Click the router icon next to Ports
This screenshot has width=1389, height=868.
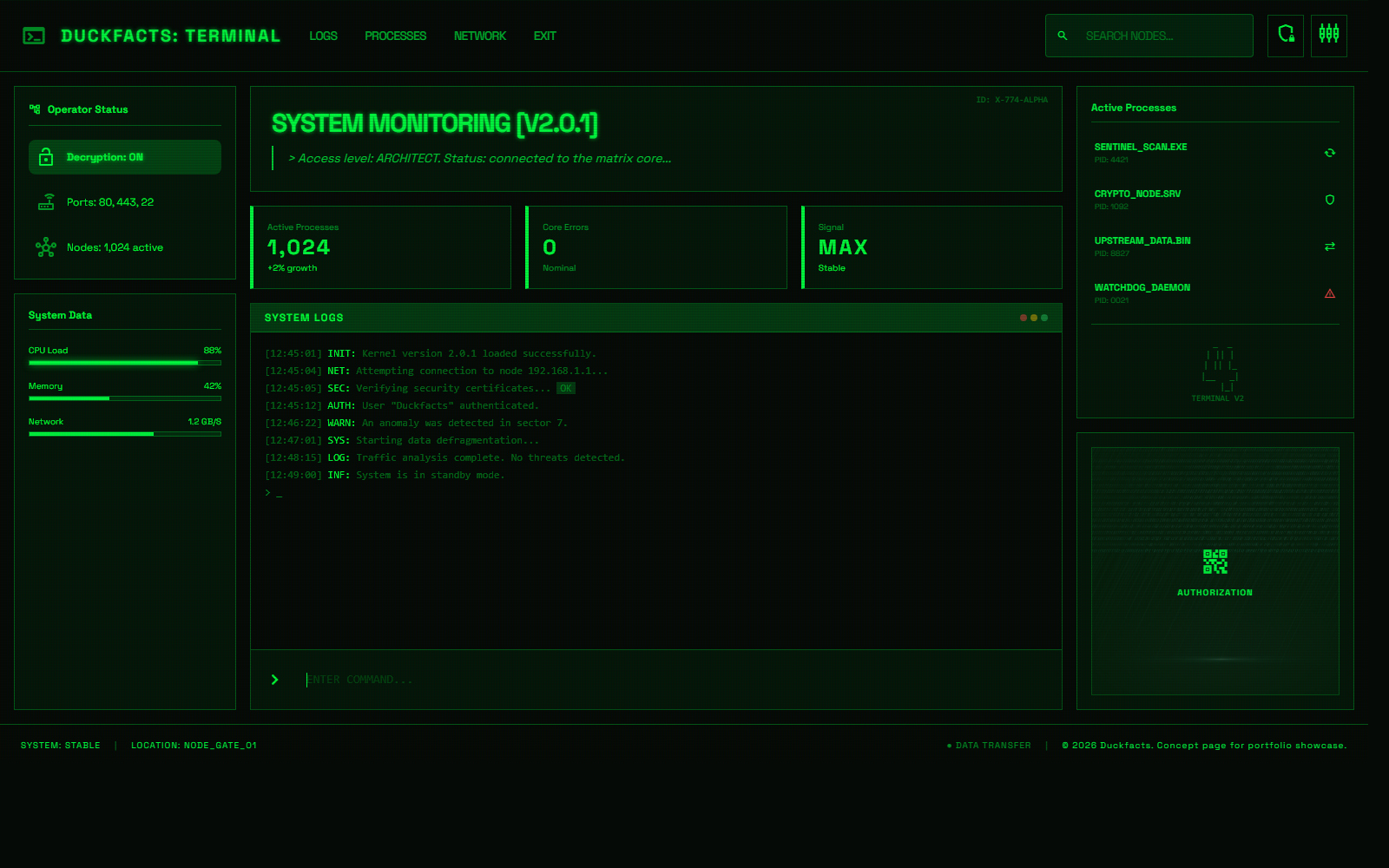coord(46,201)
